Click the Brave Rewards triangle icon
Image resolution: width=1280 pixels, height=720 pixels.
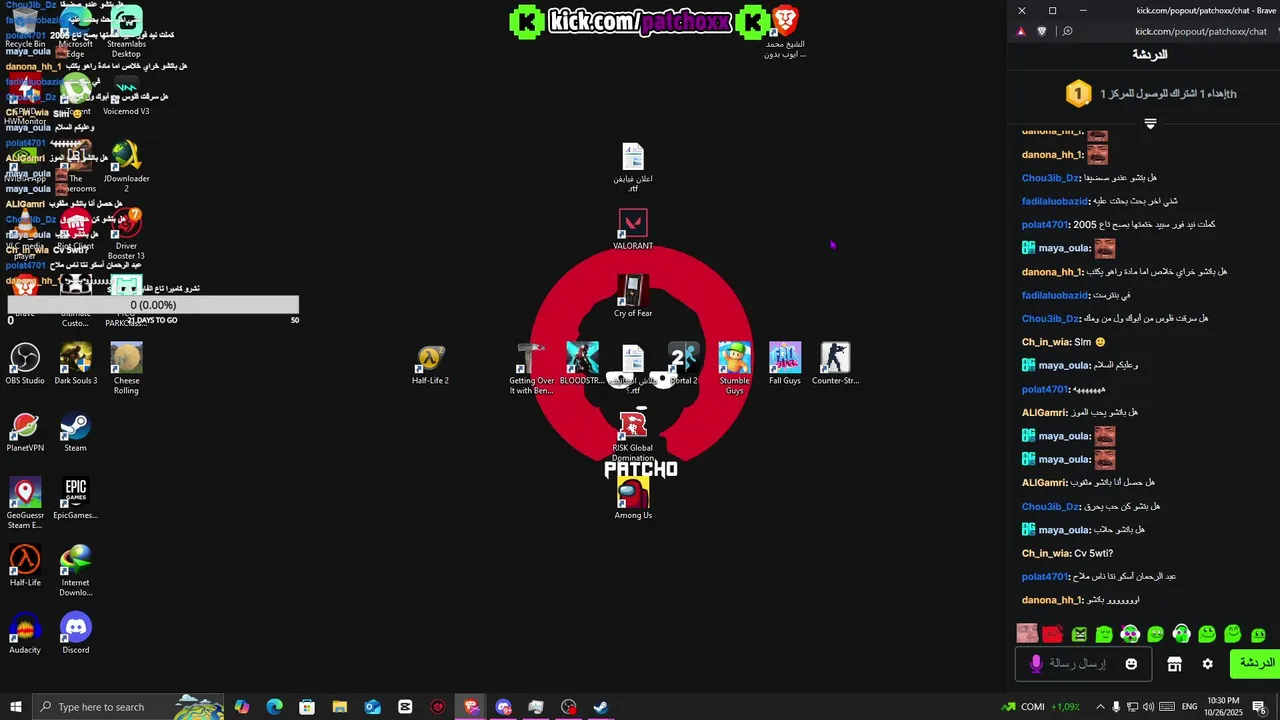tap(1021, 31)
